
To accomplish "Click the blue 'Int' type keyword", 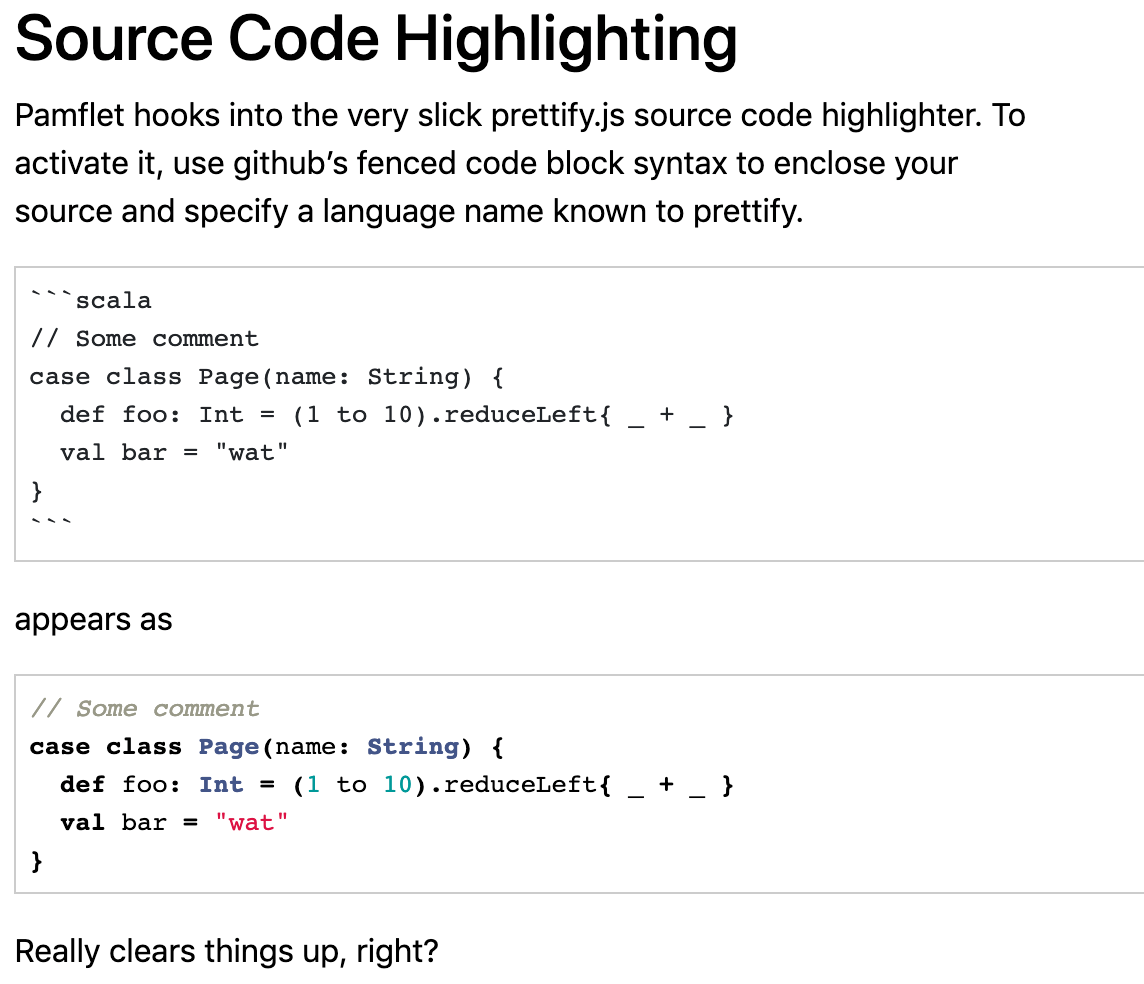I will 221,784.
